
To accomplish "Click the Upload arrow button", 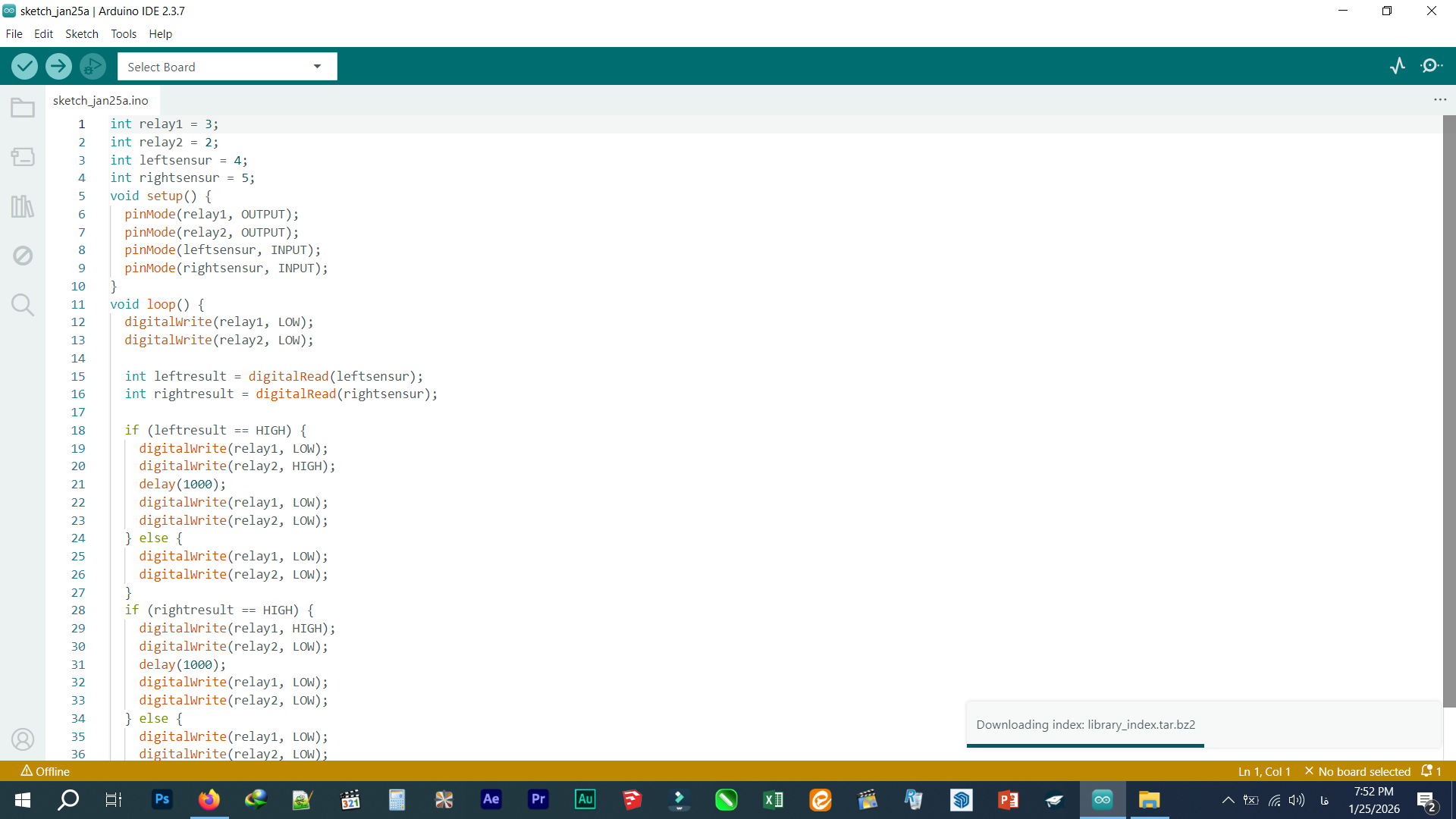I will click(58, 67).
